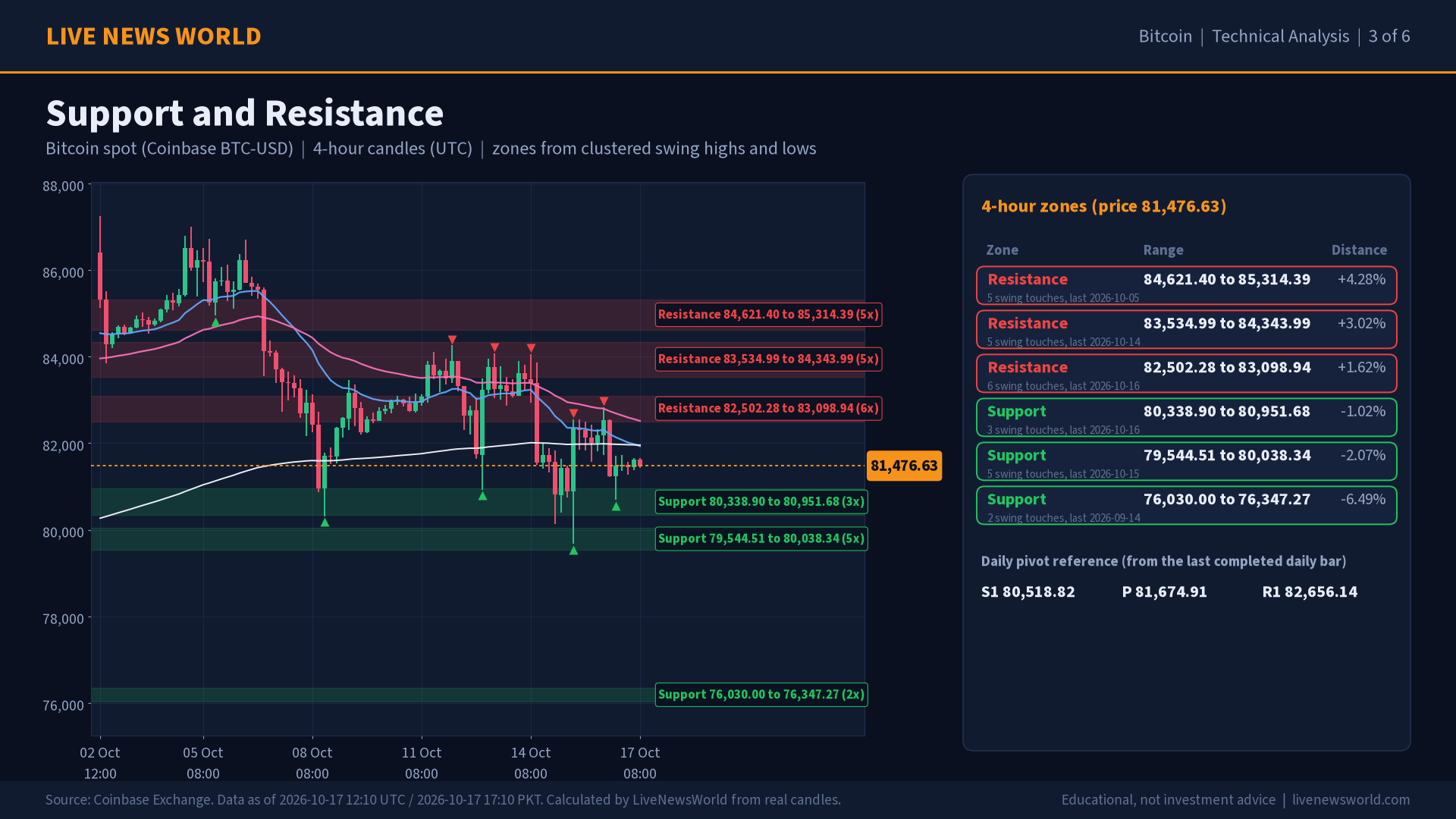Select the Resistance card with +4.28% distance

click(1186, 286)
